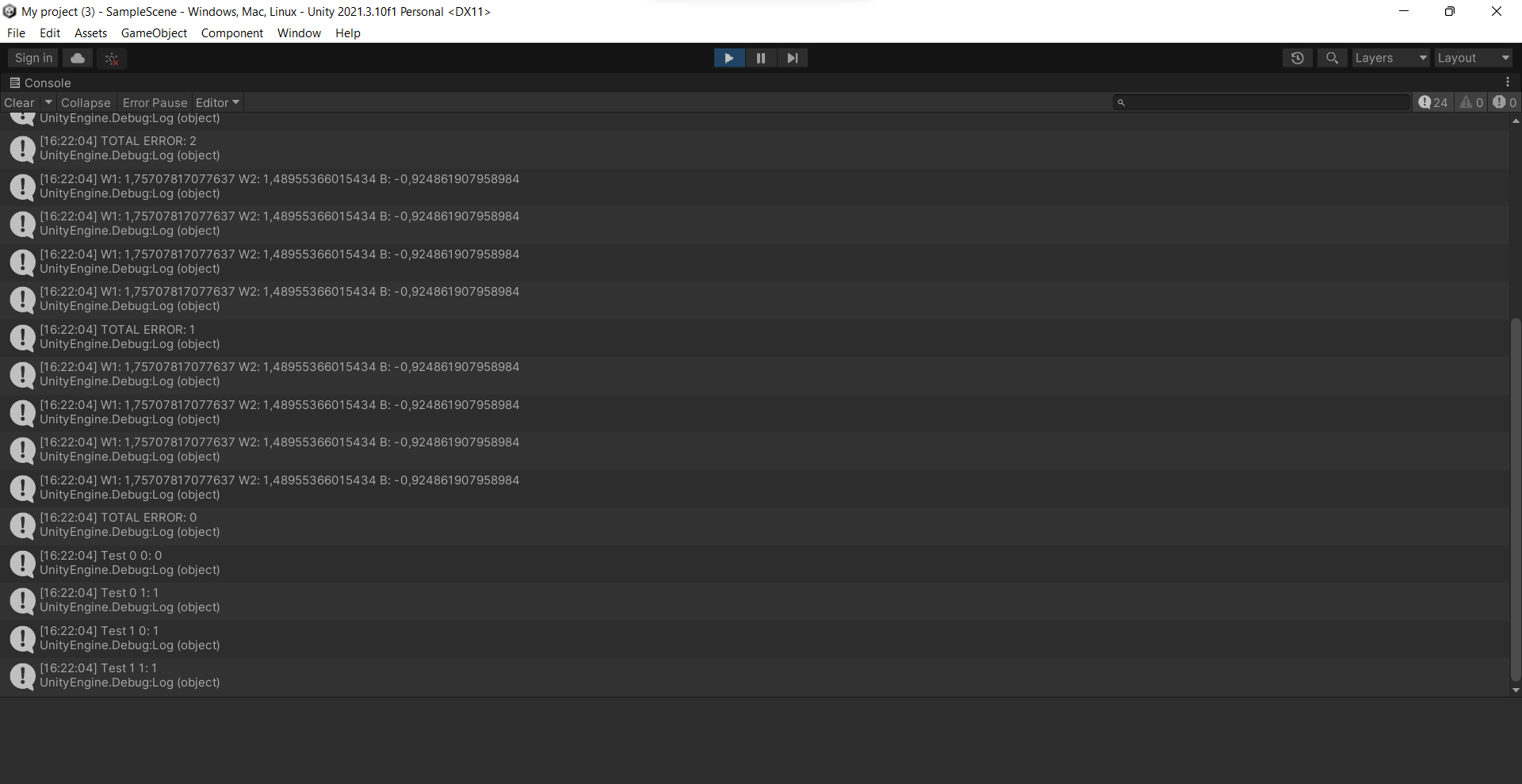Image resolution: width=1522 pixels, height=784 pixels.
Task: Open the Clear button dropdown arrow
Action: (48, 102)
